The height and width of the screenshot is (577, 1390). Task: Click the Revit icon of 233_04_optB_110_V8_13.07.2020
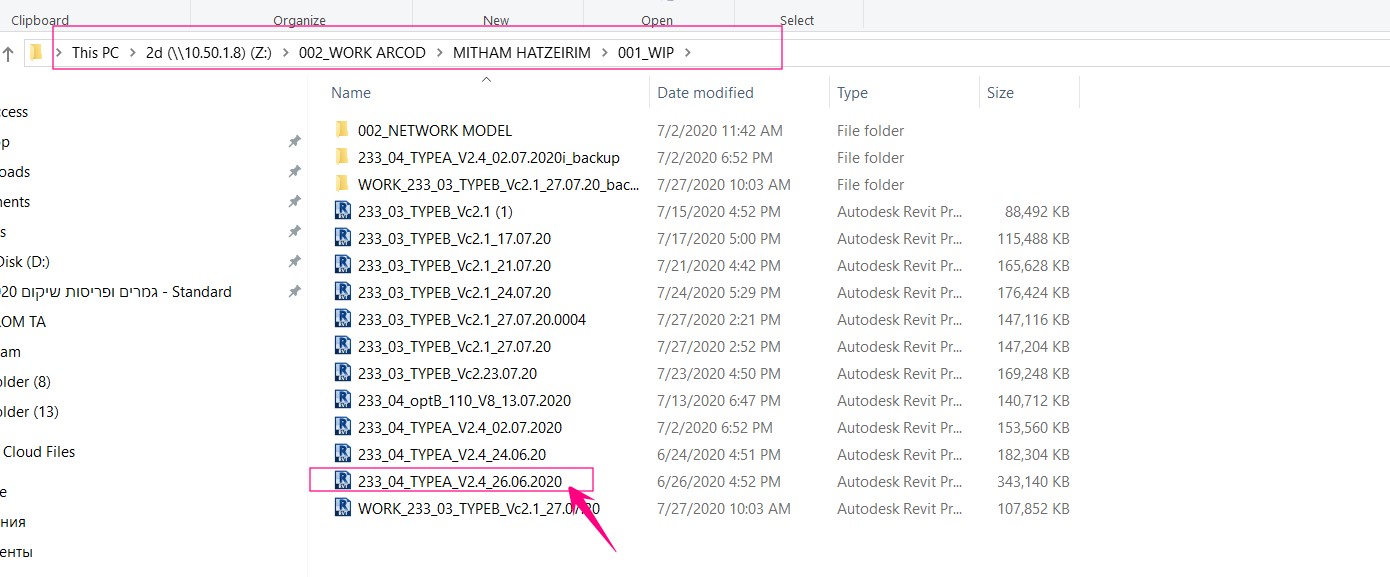click(343, 400)
